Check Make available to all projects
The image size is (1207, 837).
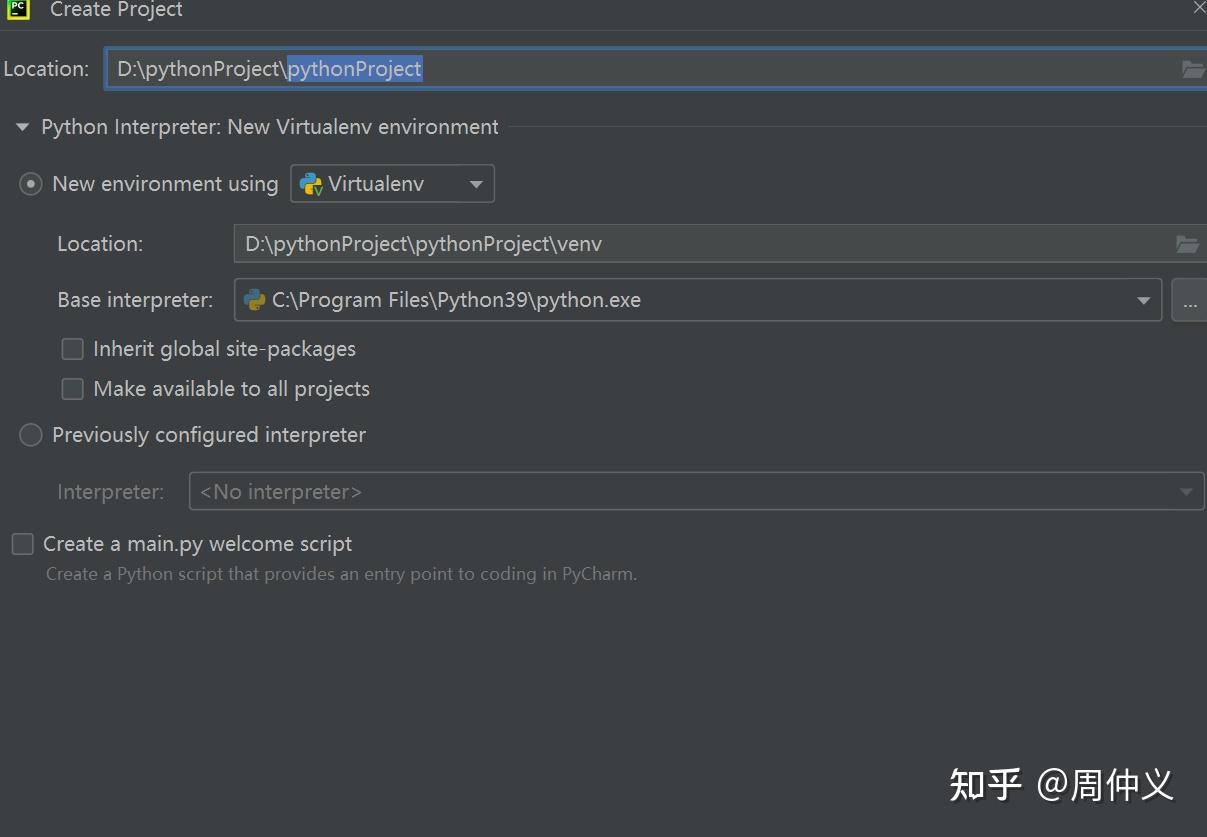pos(72,389)
